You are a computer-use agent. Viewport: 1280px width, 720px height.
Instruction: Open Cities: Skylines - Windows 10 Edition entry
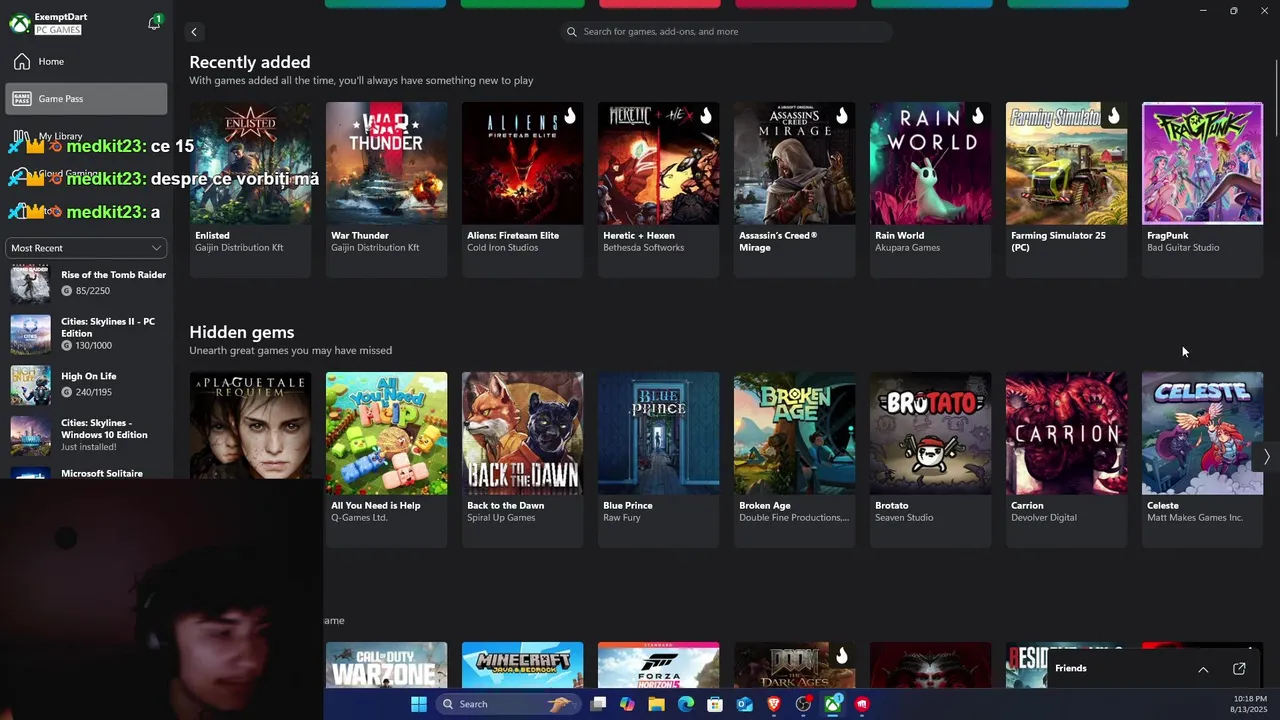(88, 435)
